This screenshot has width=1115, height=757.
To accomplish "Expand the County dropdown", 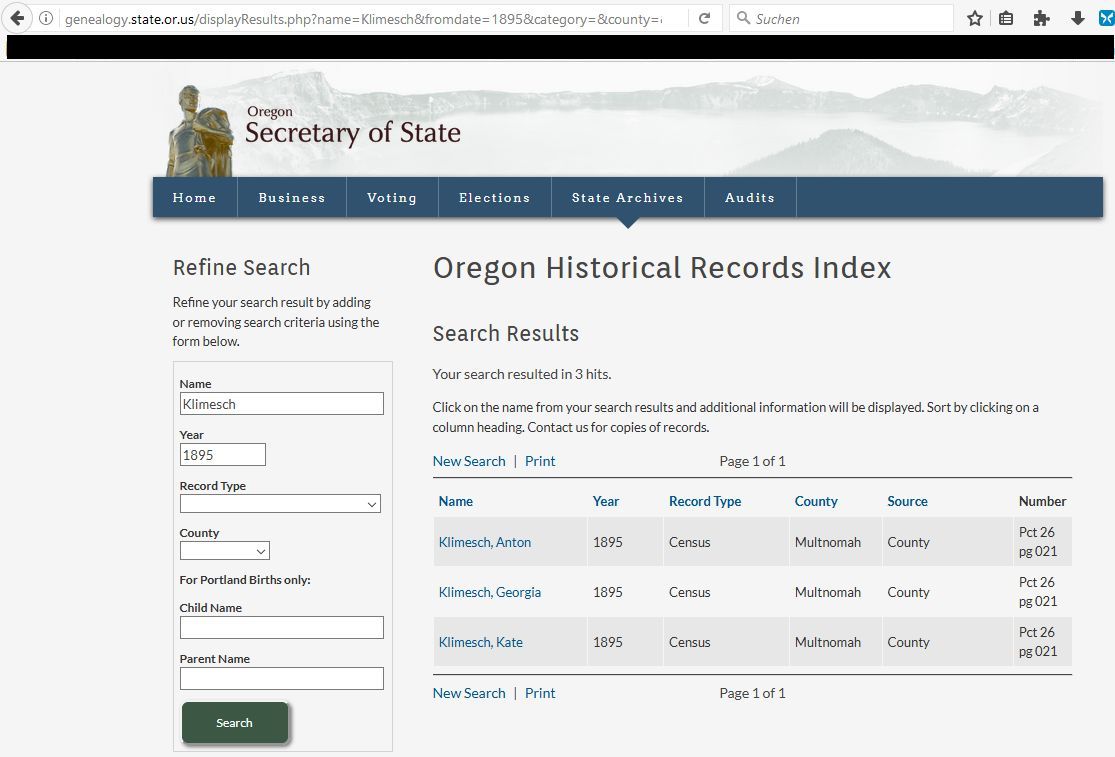I will tap(225, 551).
